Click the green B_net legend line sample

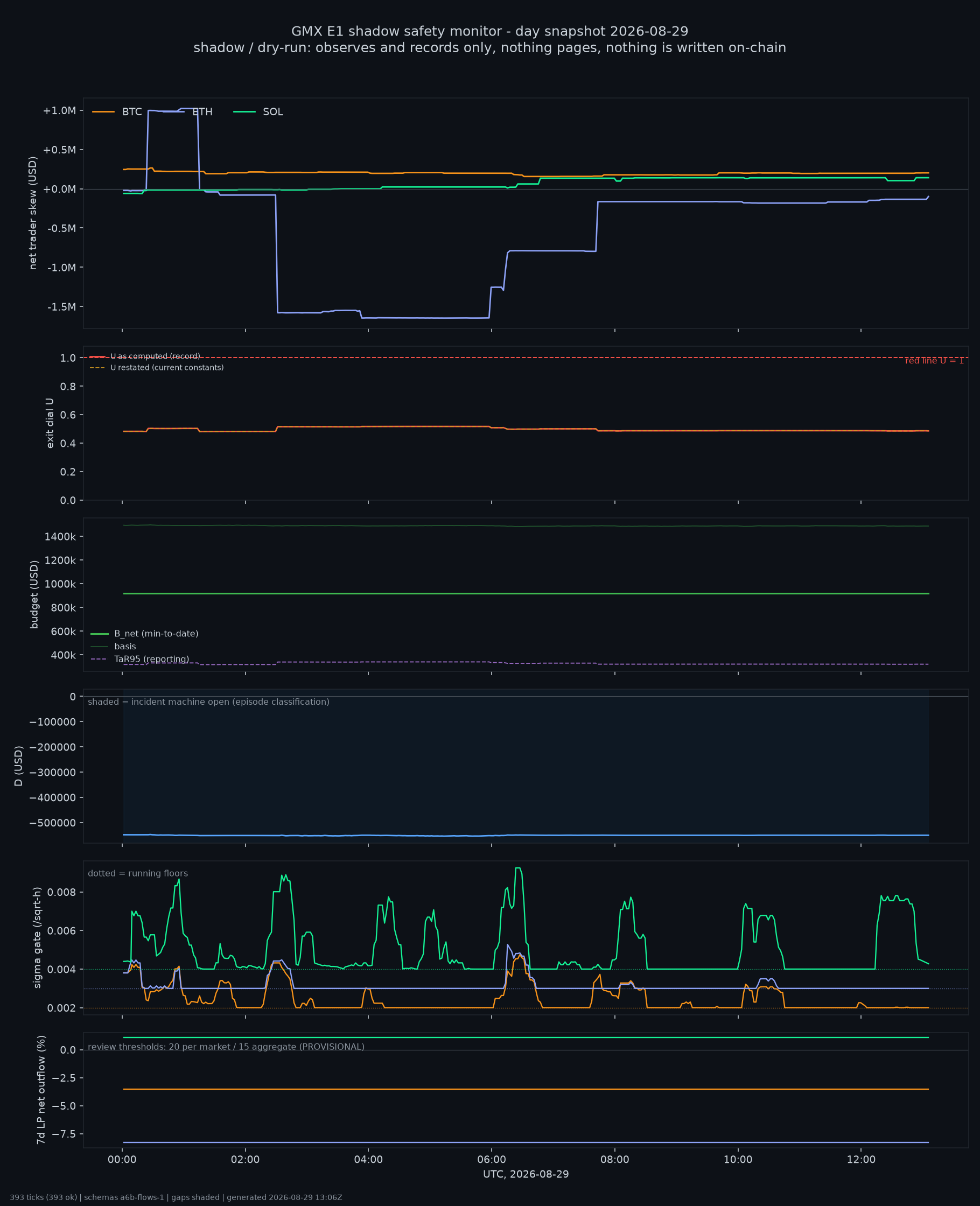pos(100,634)
